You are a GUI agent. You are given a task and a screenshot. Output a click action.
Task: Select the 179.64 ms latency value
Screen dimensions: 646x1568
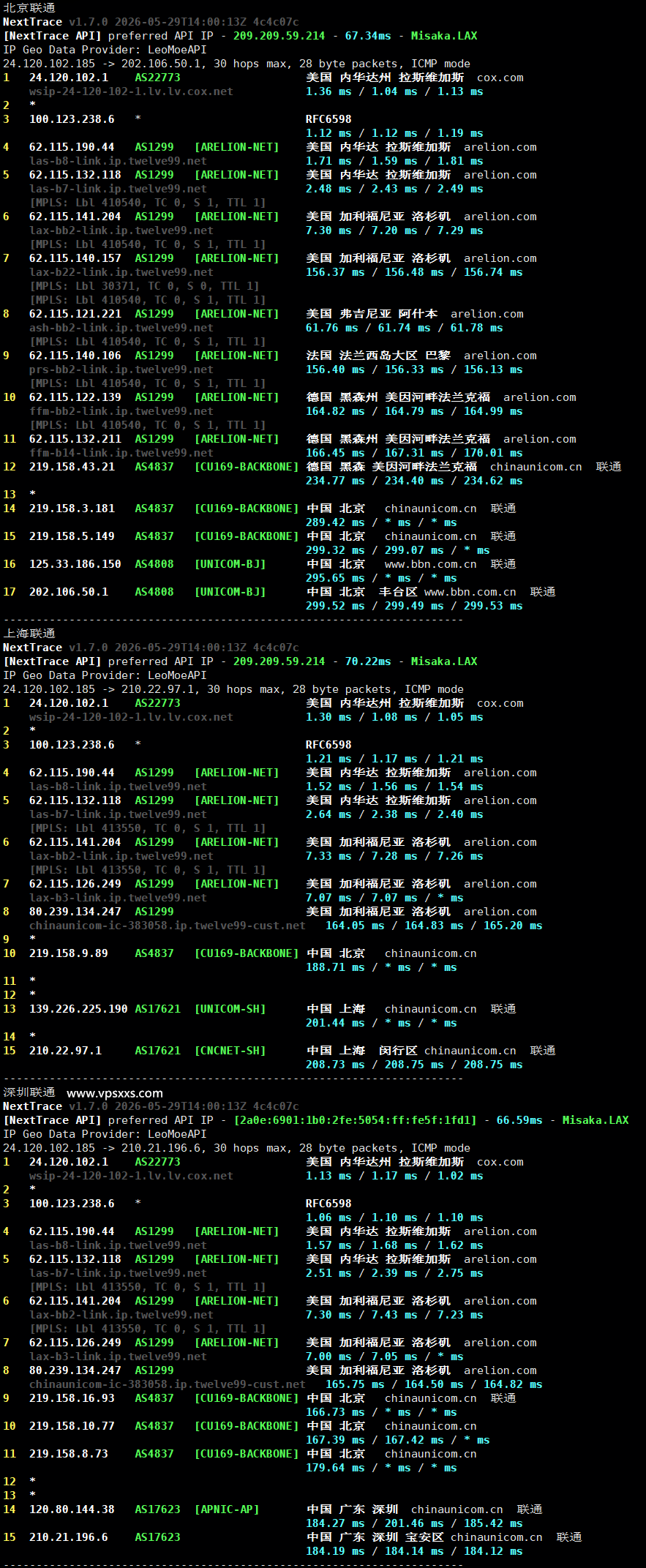pyautogui.click(x=335, y=1468)
